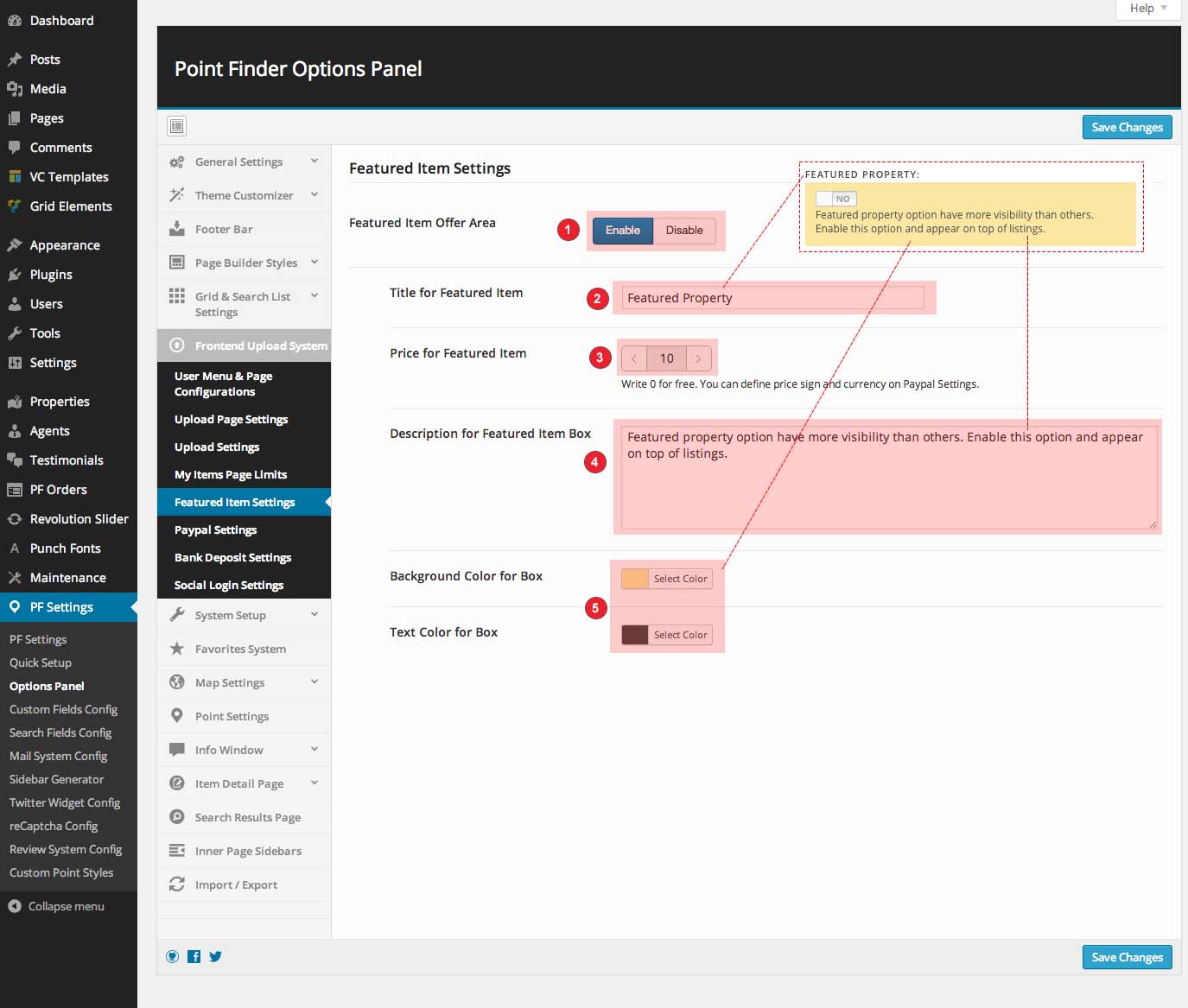Click Collapse menu arrow icon

coord(15,906)
